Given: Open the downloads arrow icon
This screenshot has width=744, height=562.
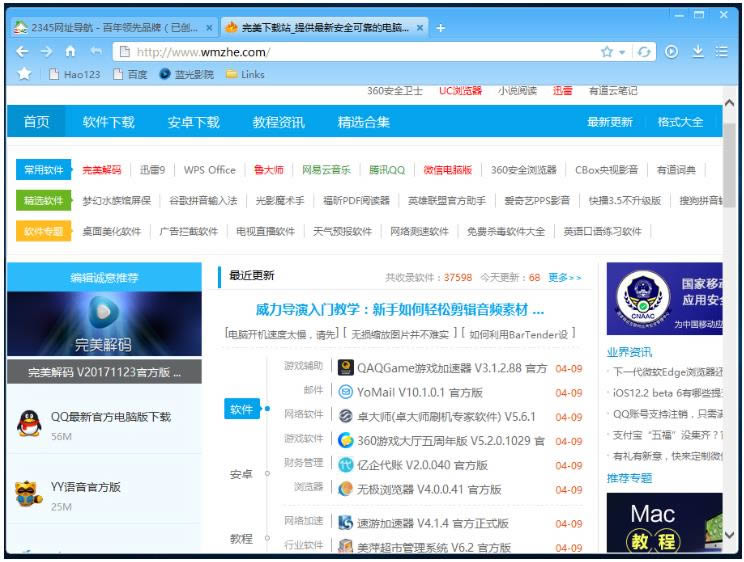Looking at the screenshot, I should coord(698,51).
